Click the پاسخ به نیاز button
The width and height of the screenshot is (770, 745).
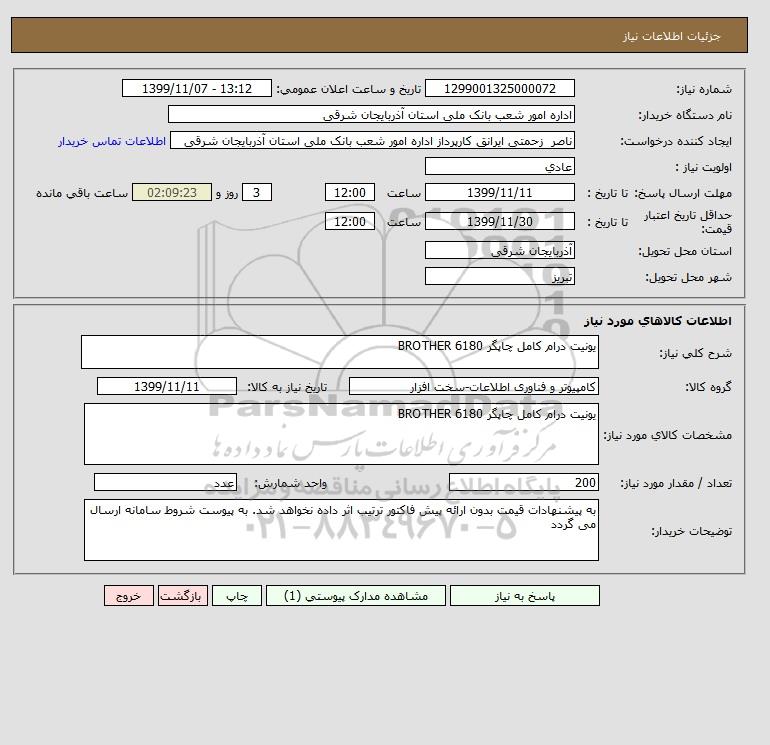click(524, 596)
